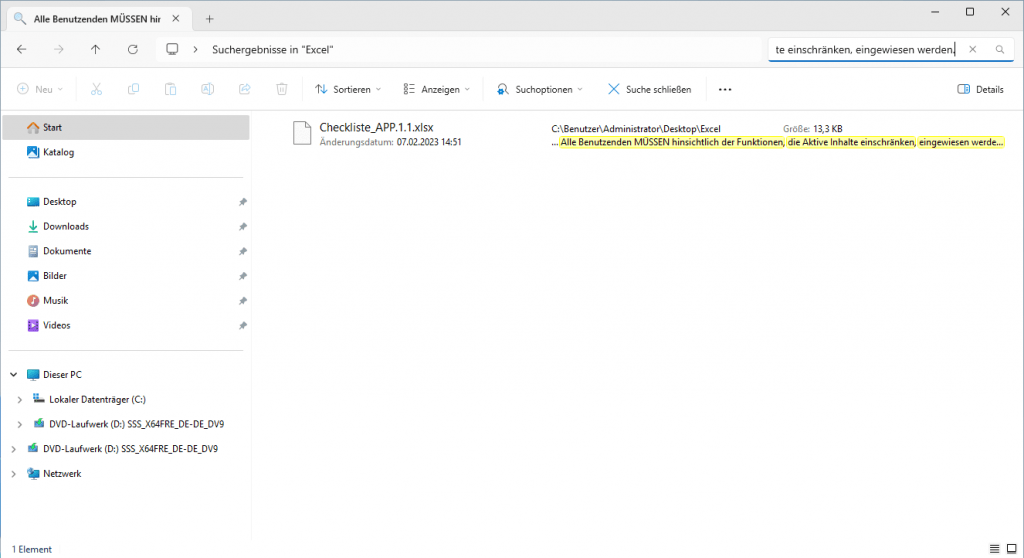Click the search input field

click(865, 49)
